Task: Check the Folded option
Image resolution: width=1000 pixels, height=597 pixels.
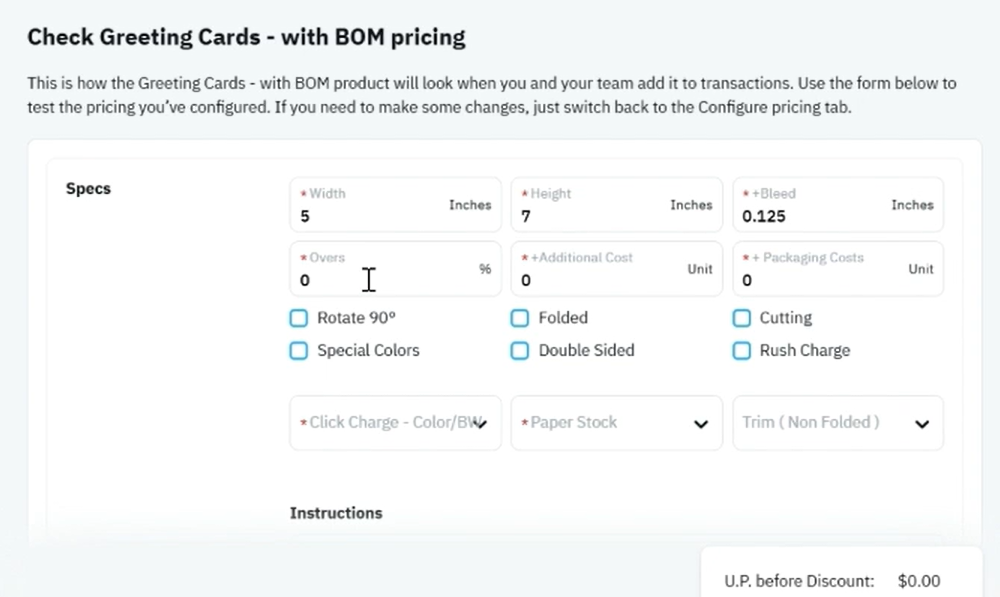Action: click(520, 318)
